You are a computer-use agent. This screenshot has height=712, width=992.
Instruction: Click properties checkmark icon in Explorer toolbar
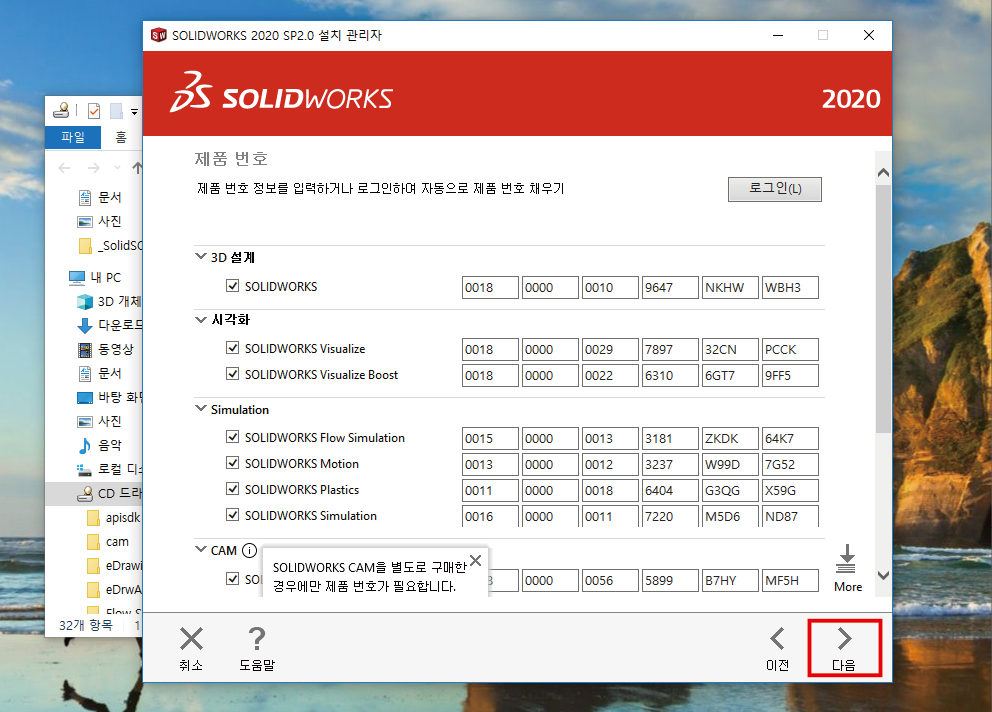tap(94, 111)
